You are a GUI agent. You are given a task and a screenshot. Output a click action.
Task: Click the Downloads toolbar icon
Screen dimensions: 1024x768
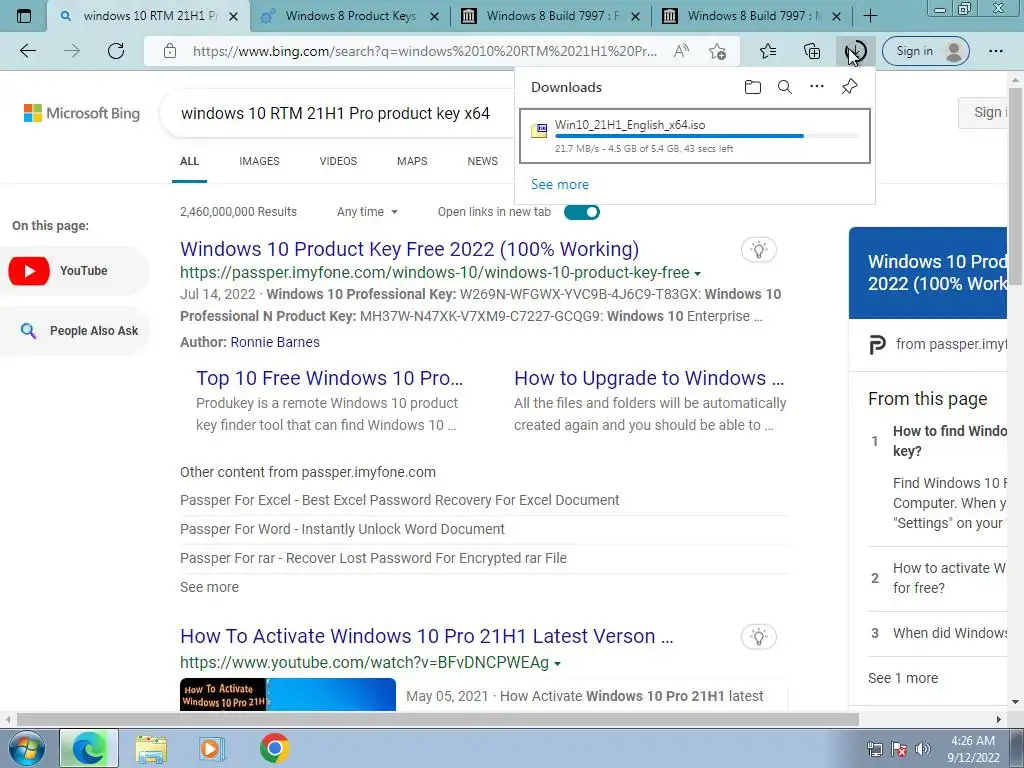point(856,51)
